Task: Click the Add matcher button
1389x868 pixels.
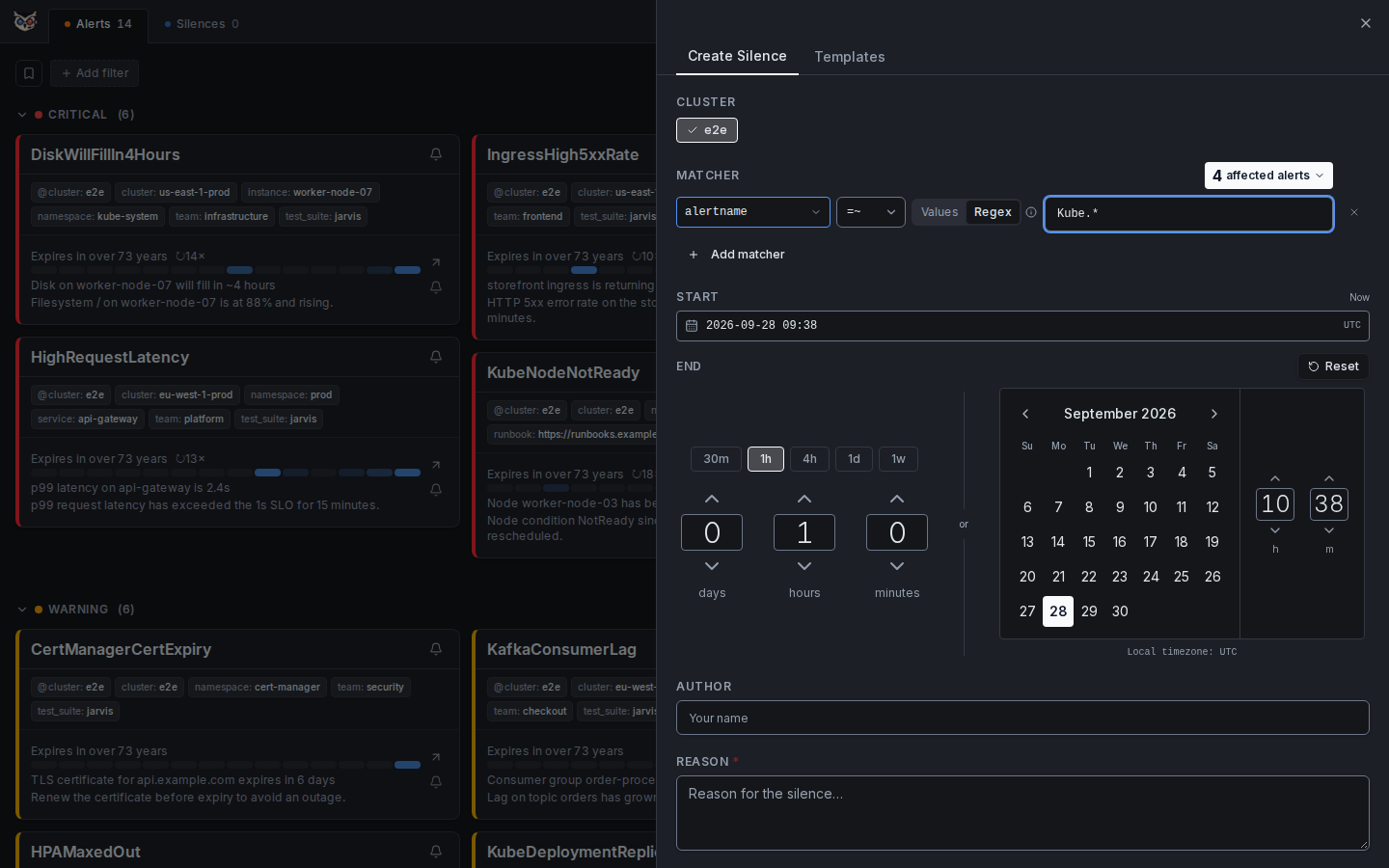Action: [x=736, y=255]
